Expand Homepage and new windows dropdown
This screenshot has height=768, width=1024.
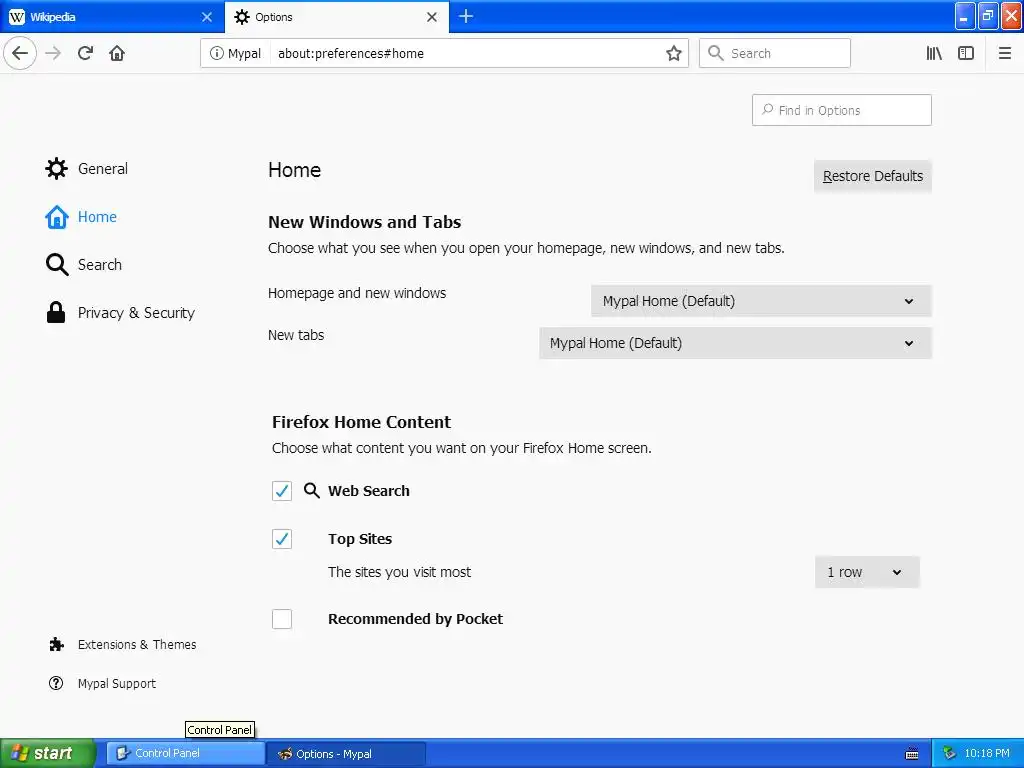coord(761,301)
